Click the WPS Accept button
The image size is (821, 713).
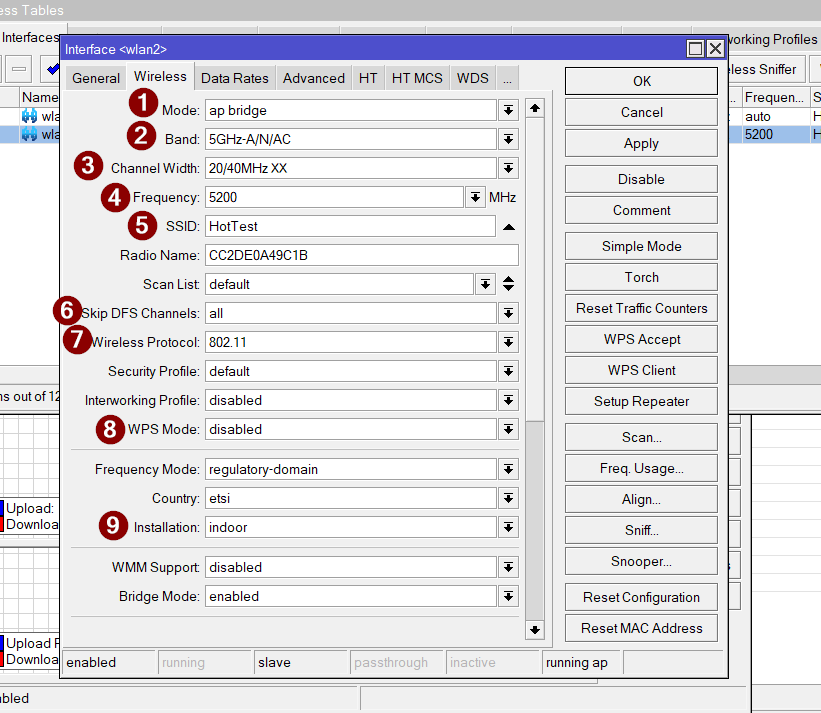pos(641,339)
